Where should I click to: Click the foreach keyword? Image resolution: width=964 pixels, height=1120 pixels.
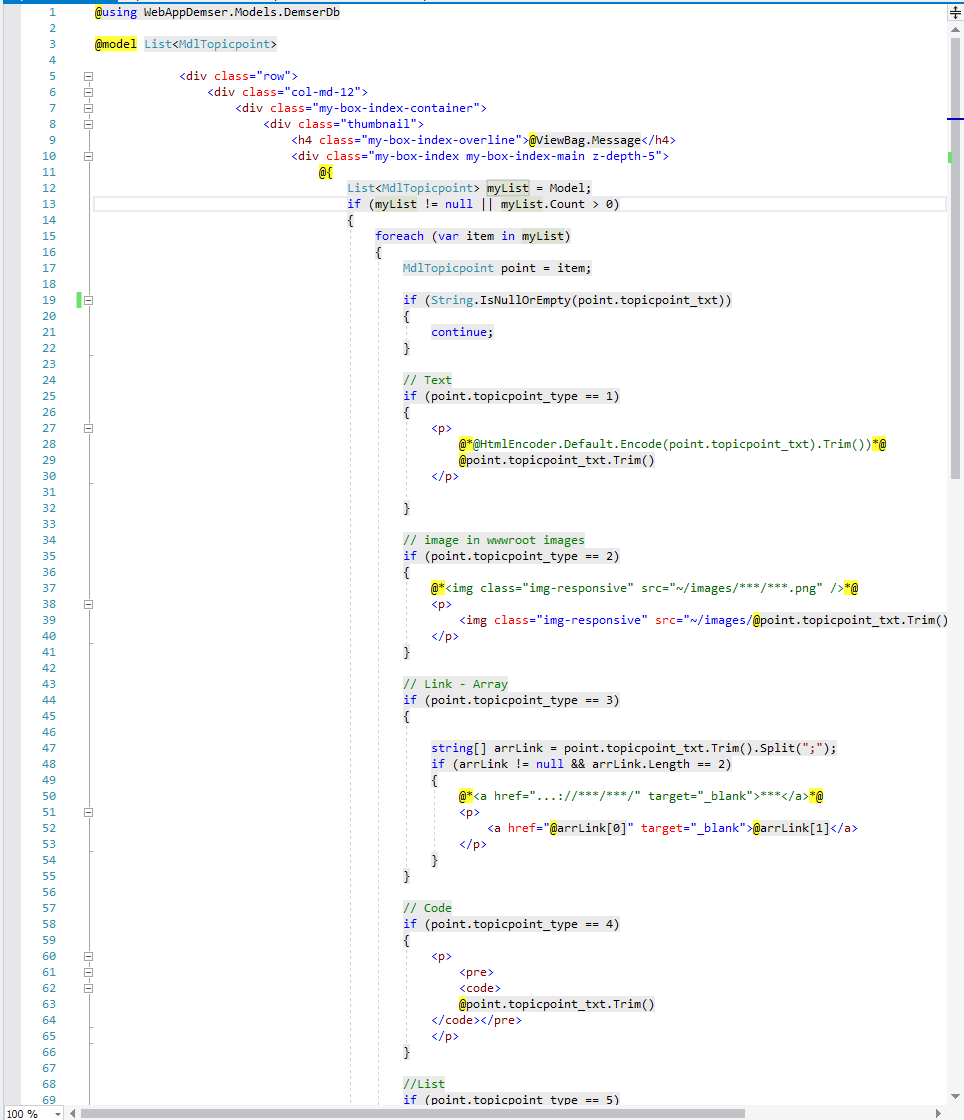coord(399,236)
